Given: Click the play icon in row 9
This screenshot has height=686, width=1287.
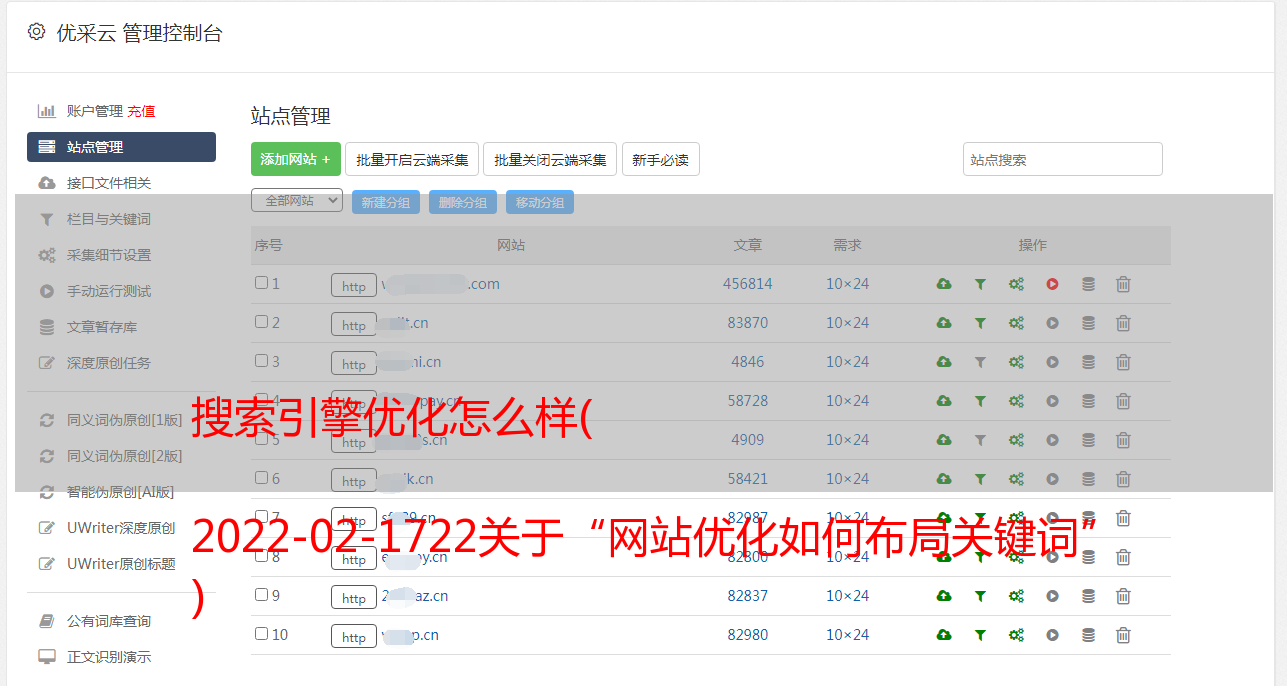Looking at the screenshot, I should (x=1052, y=596).
